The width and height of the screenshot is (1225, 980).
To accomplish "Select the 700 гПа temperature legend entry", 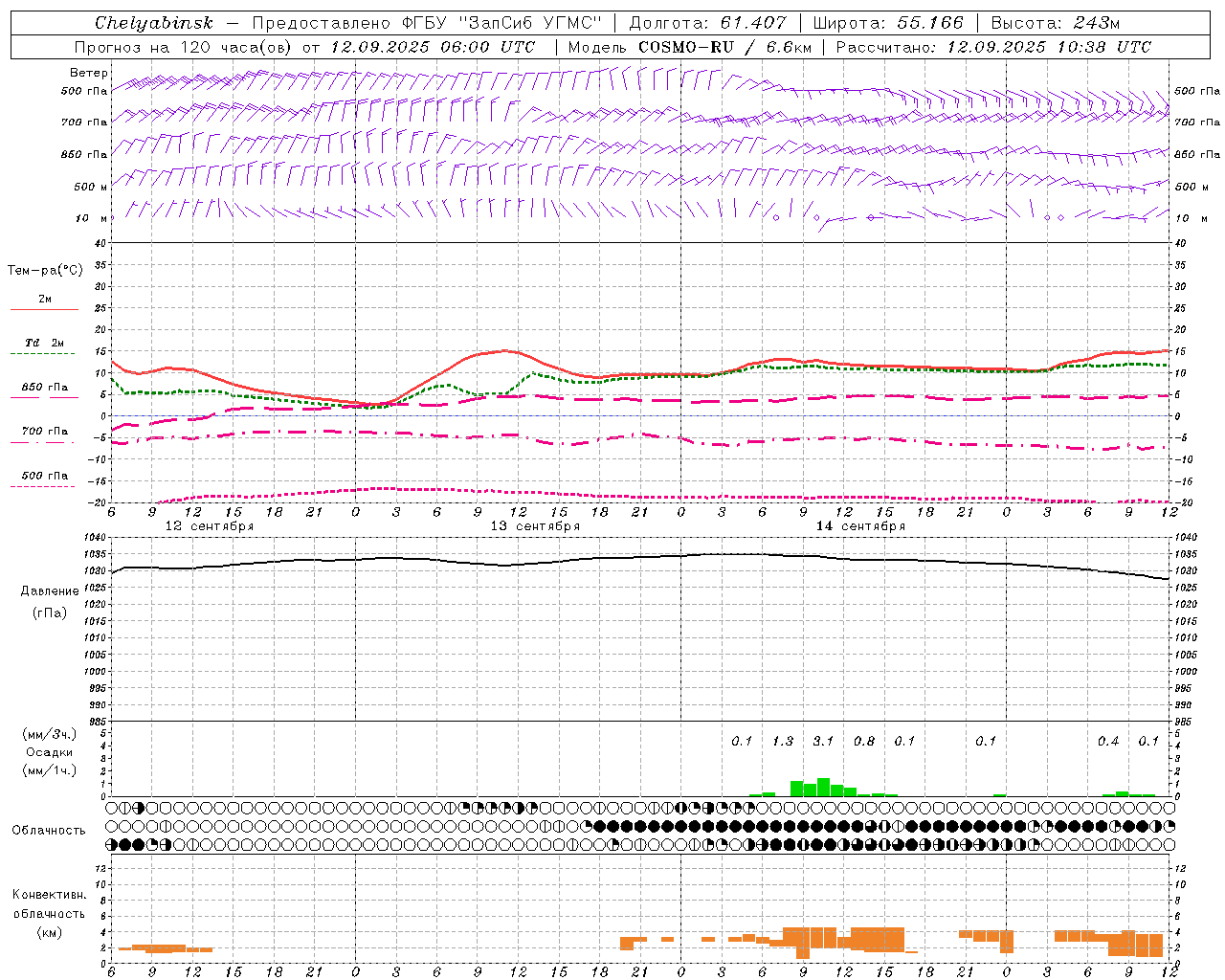I will coord(45,432).
